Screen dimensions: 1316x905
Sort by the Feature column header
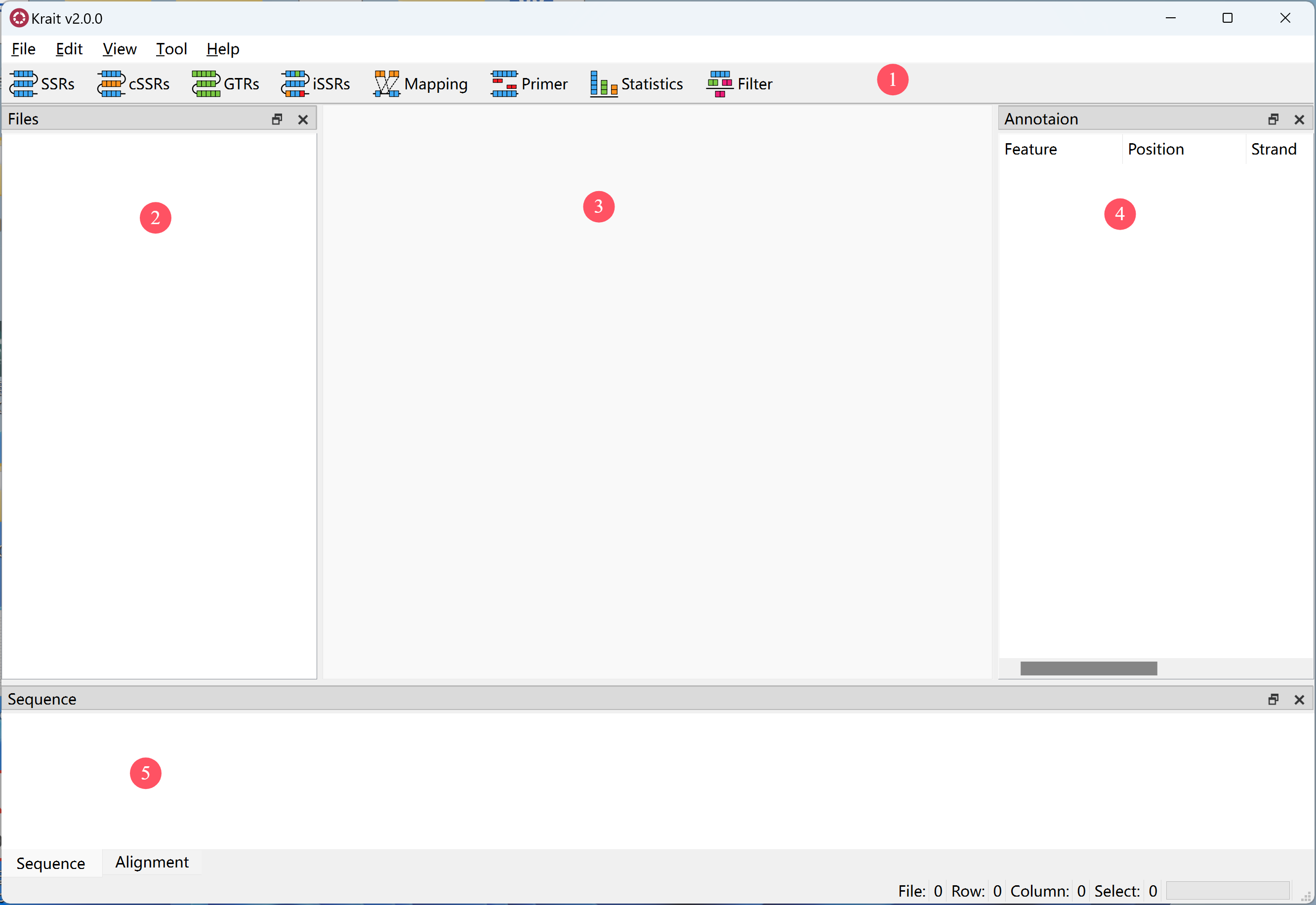(1060, 149)
